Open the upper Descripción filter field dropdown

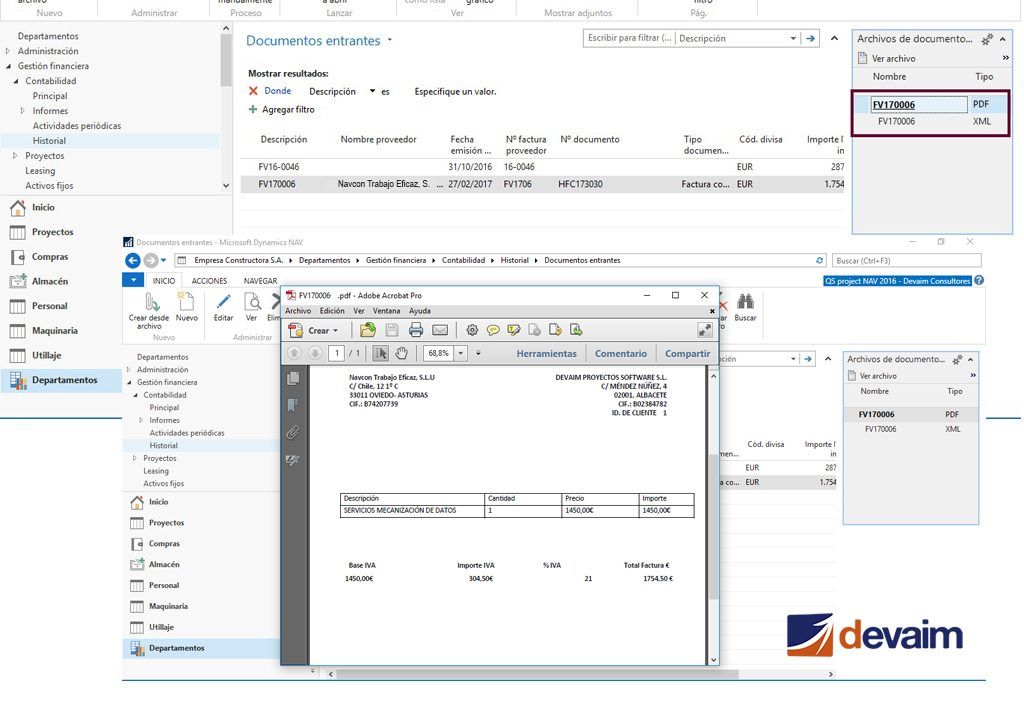pyautogui.click(x=793, y=39)
